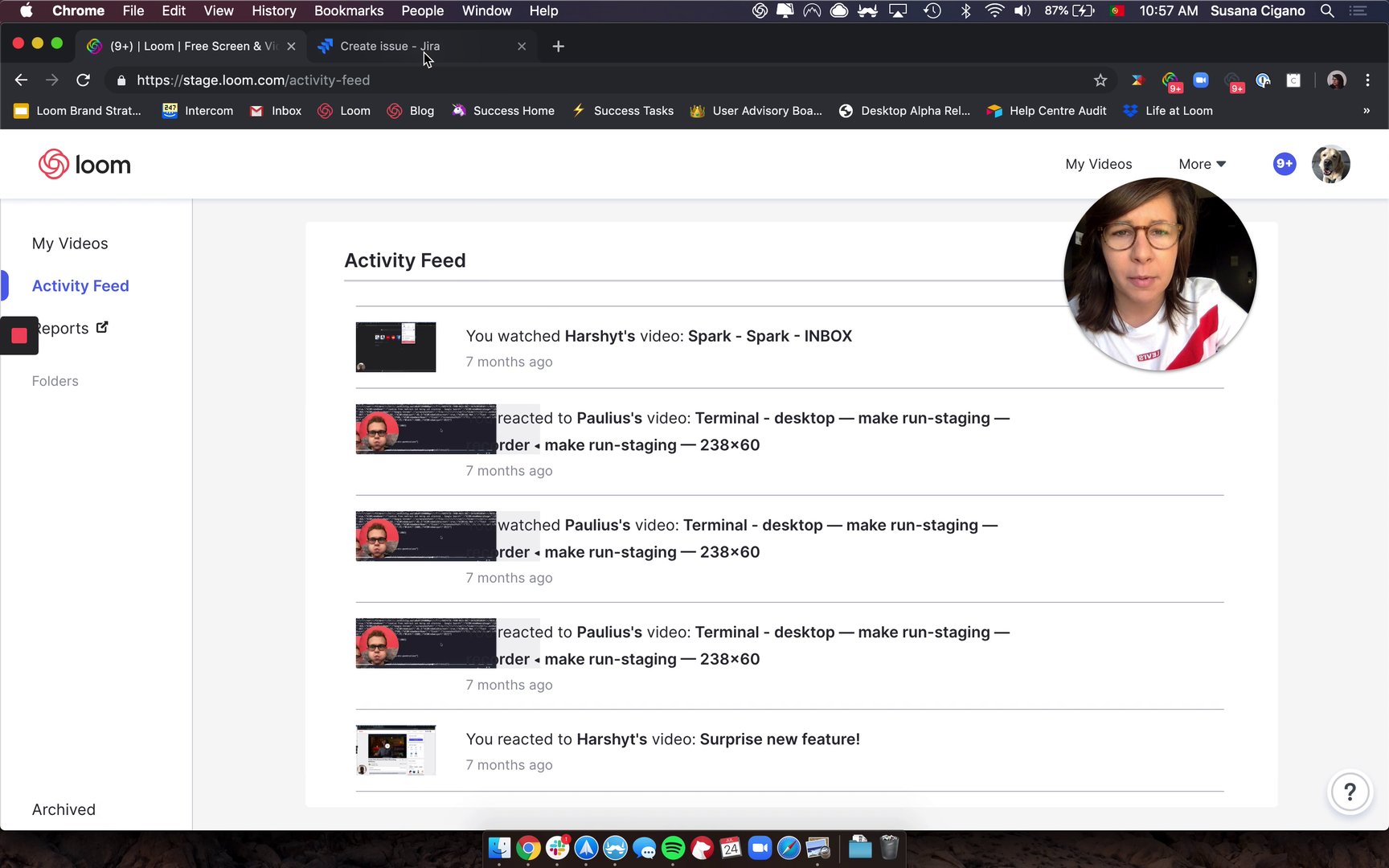The image size is (1389, 868).
Task: Open the dog profile avatar menu
Action: 1331,164
